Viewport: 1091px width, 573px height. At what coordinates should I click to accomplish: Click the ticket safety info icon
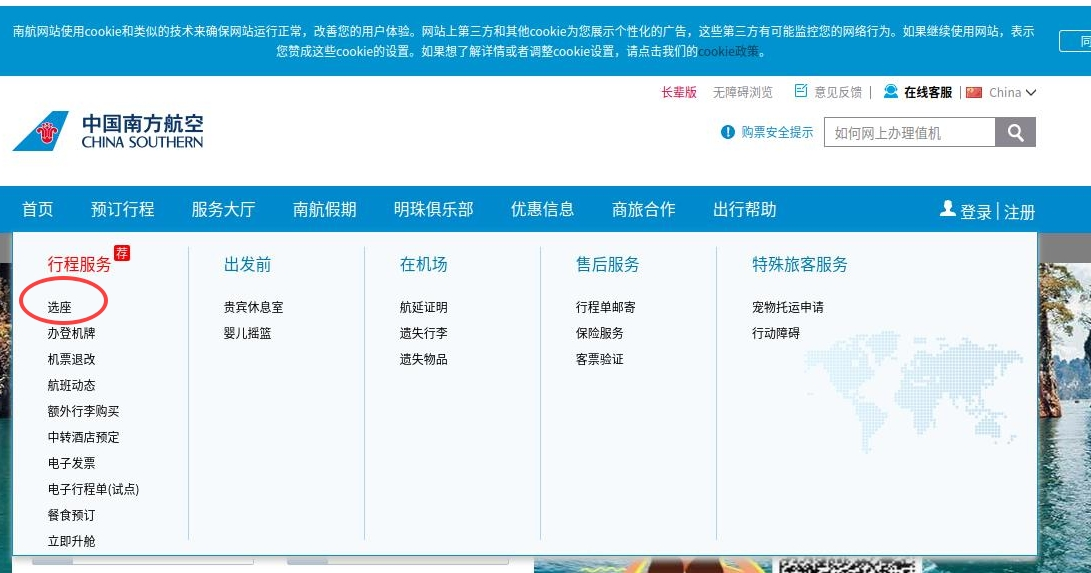(728, 132)
